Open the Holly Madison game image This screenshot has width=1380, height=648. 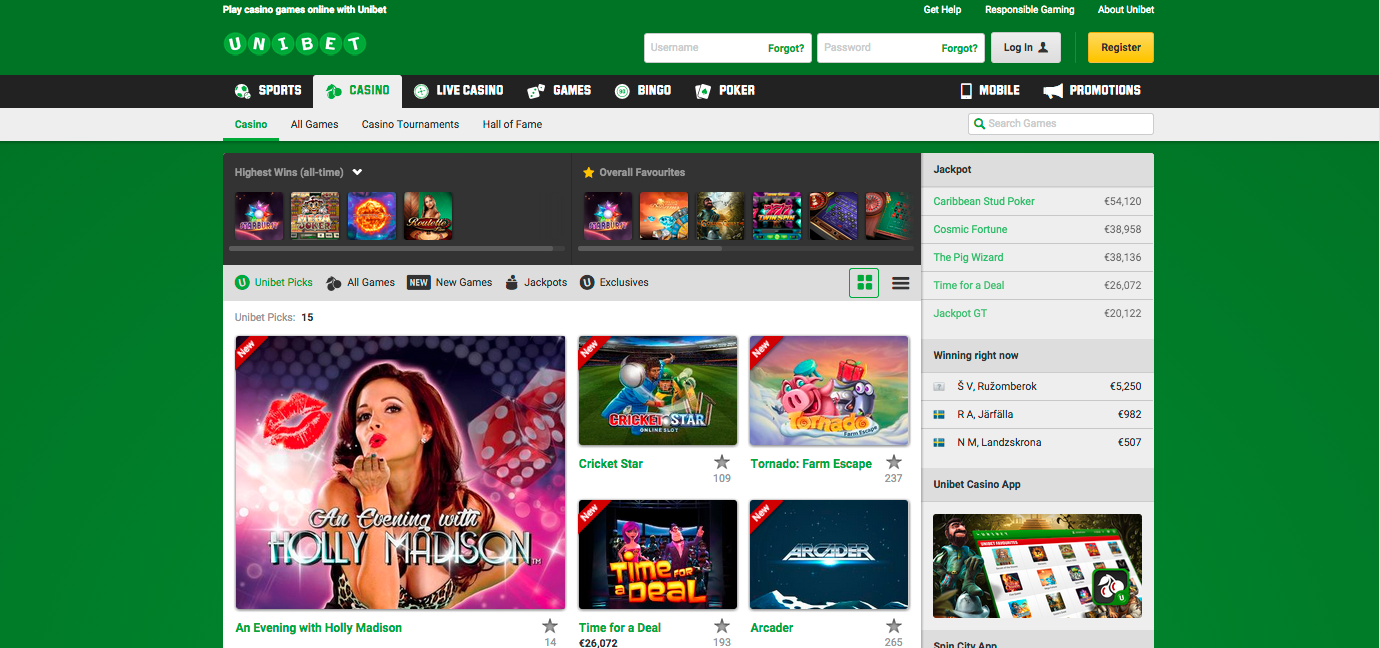click(x=401, y=473)
